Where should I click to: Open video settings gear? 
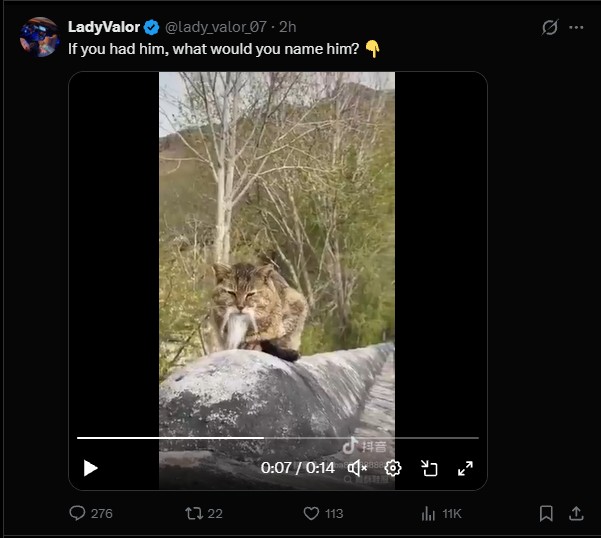click(393, 468)
